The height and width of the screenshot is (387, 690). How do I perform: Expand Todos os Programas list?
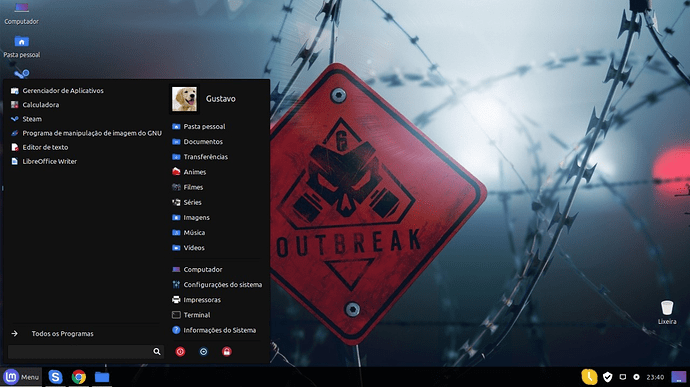click(x=62, y=334)
